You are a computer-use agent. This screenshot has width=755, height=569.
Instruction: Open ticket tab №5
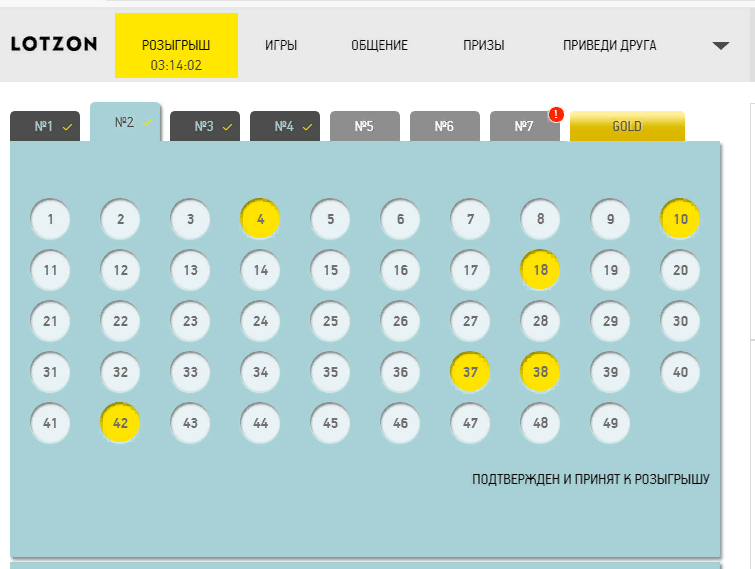pyautogui.click(x=364, y=126)
